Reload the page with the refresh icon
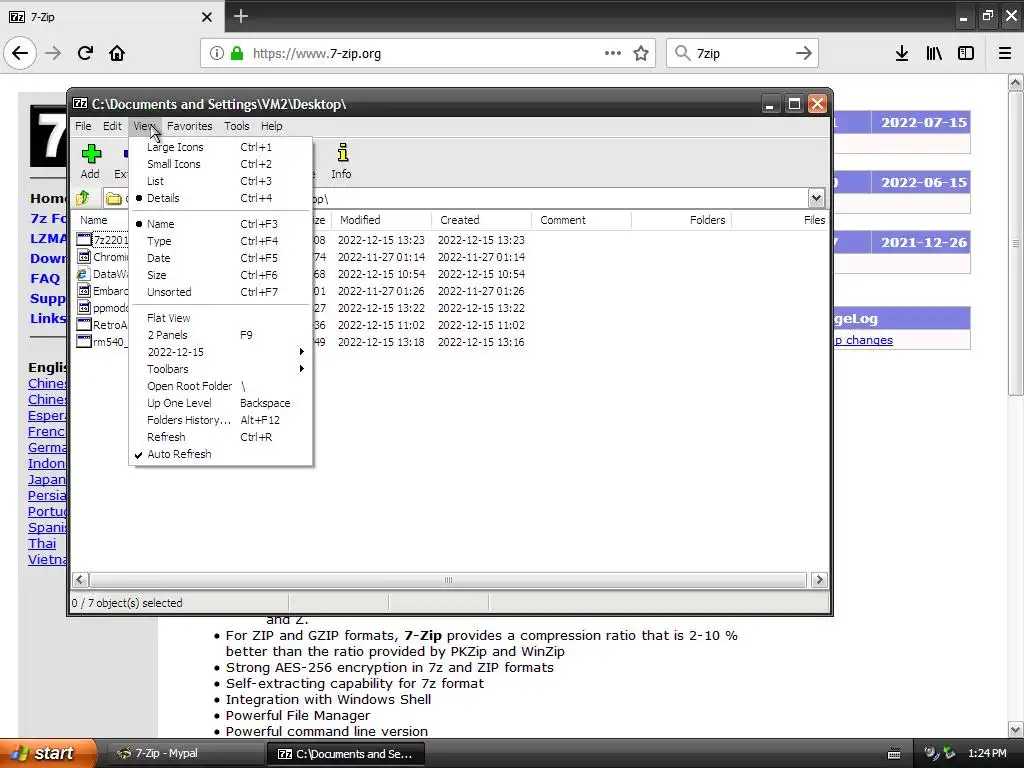This screenshot has height=768, width=1024. (85, 53)
